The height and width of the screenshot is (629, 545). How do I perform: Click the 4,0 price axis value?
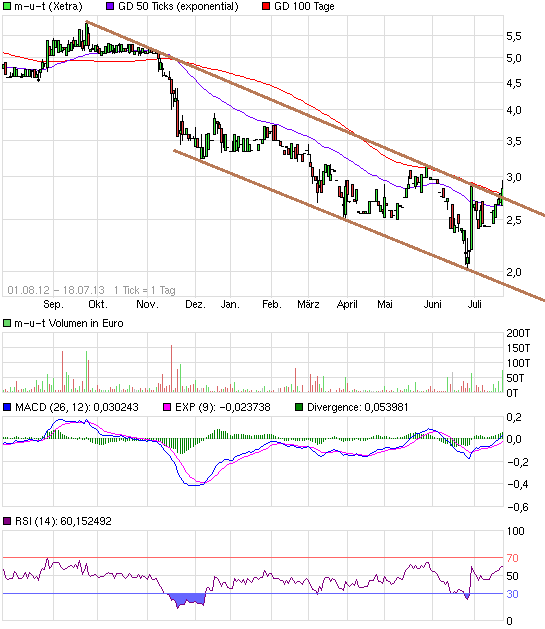(514, 110)
